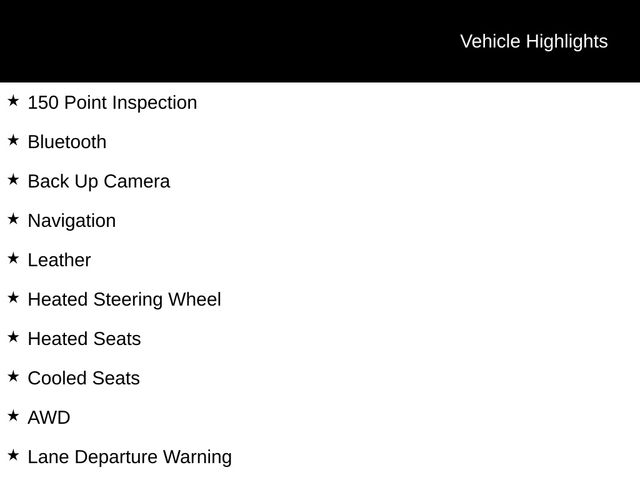Image resolution: width=640 pixels, height=480 pixels.
Task: Select the star bullet beside Heated Seats
Action: click(13, 337)
